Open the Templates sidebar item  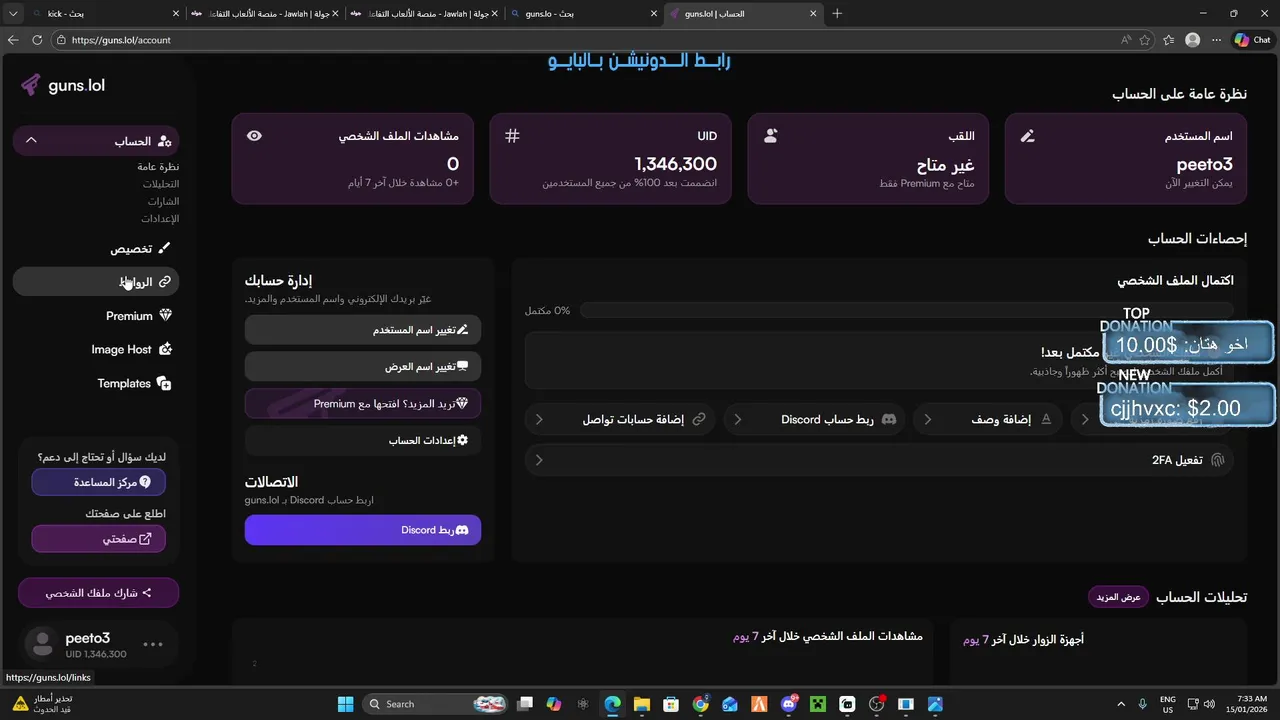point(96,383)
